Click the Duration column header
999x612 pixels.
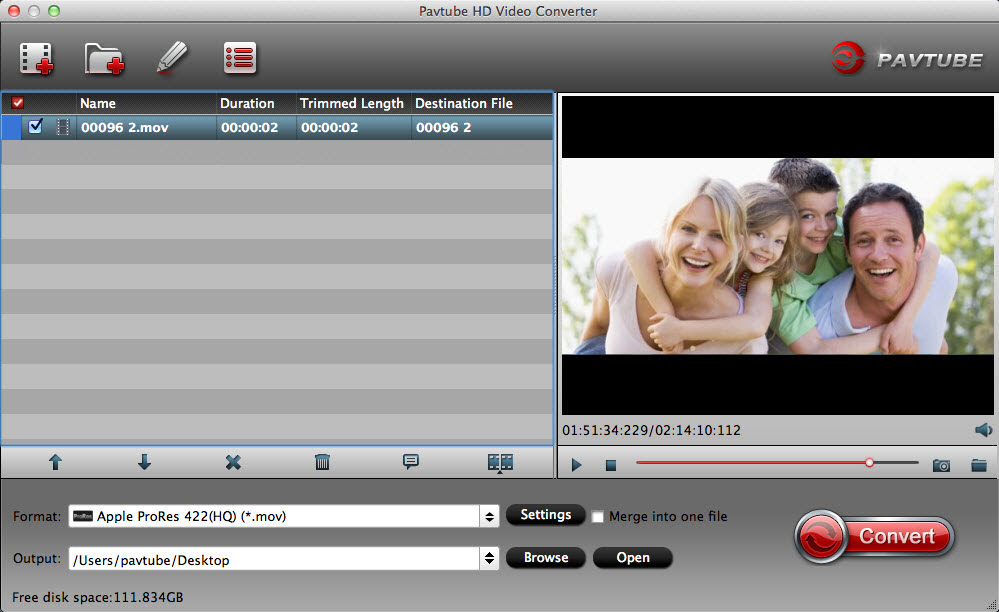[257, 103]
